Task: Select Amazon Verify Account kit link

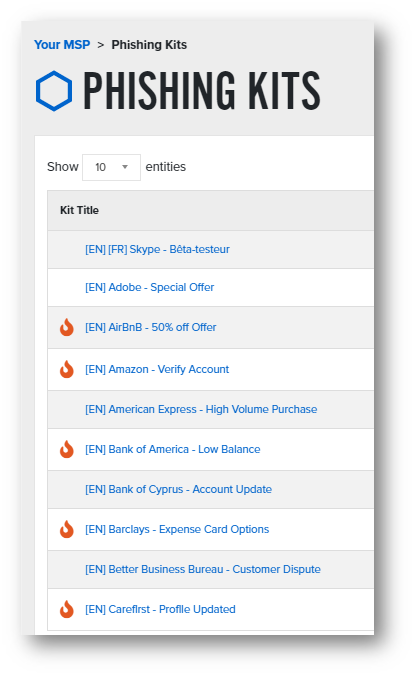Action: click(x=157, y=369)
